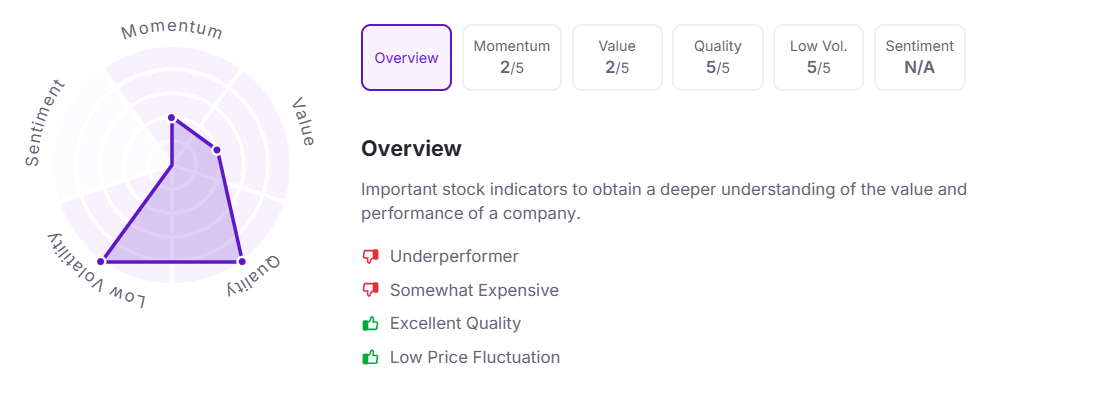Click the Overview heading
Viewport: 1097px width, 404px height.
click(x=411, y=148)
